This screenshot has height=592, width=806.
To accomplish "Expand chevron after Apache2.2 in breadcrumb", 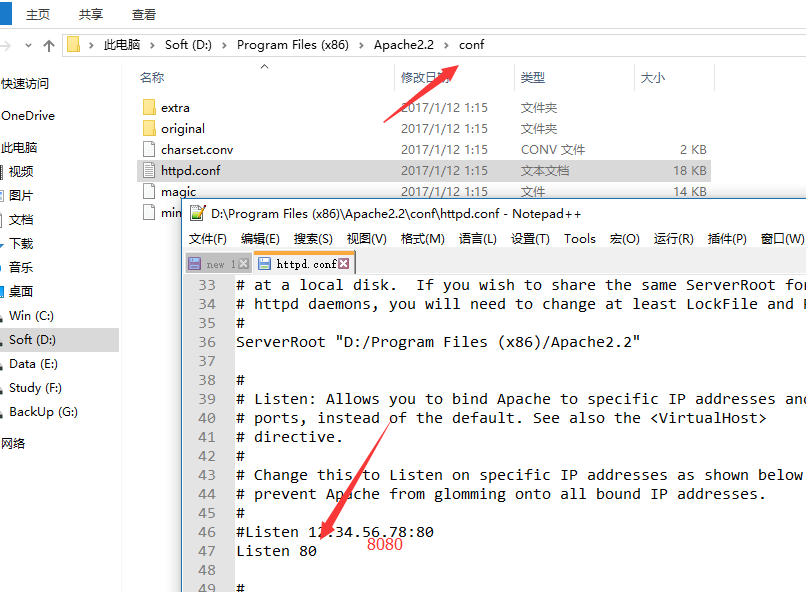I will tap(448, 45).
